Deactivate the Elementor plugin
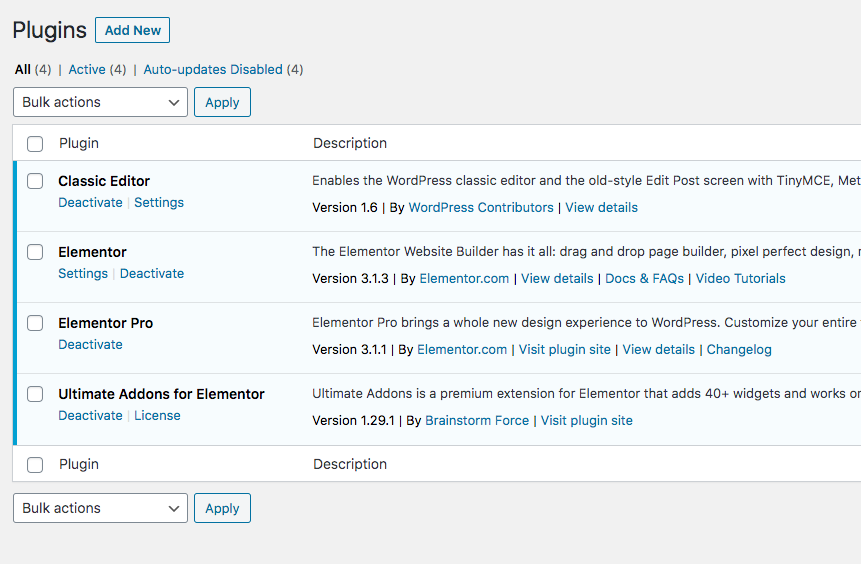The width and height of the screenshot is (861, 564). pyautogui.click(x=152, y=273)
